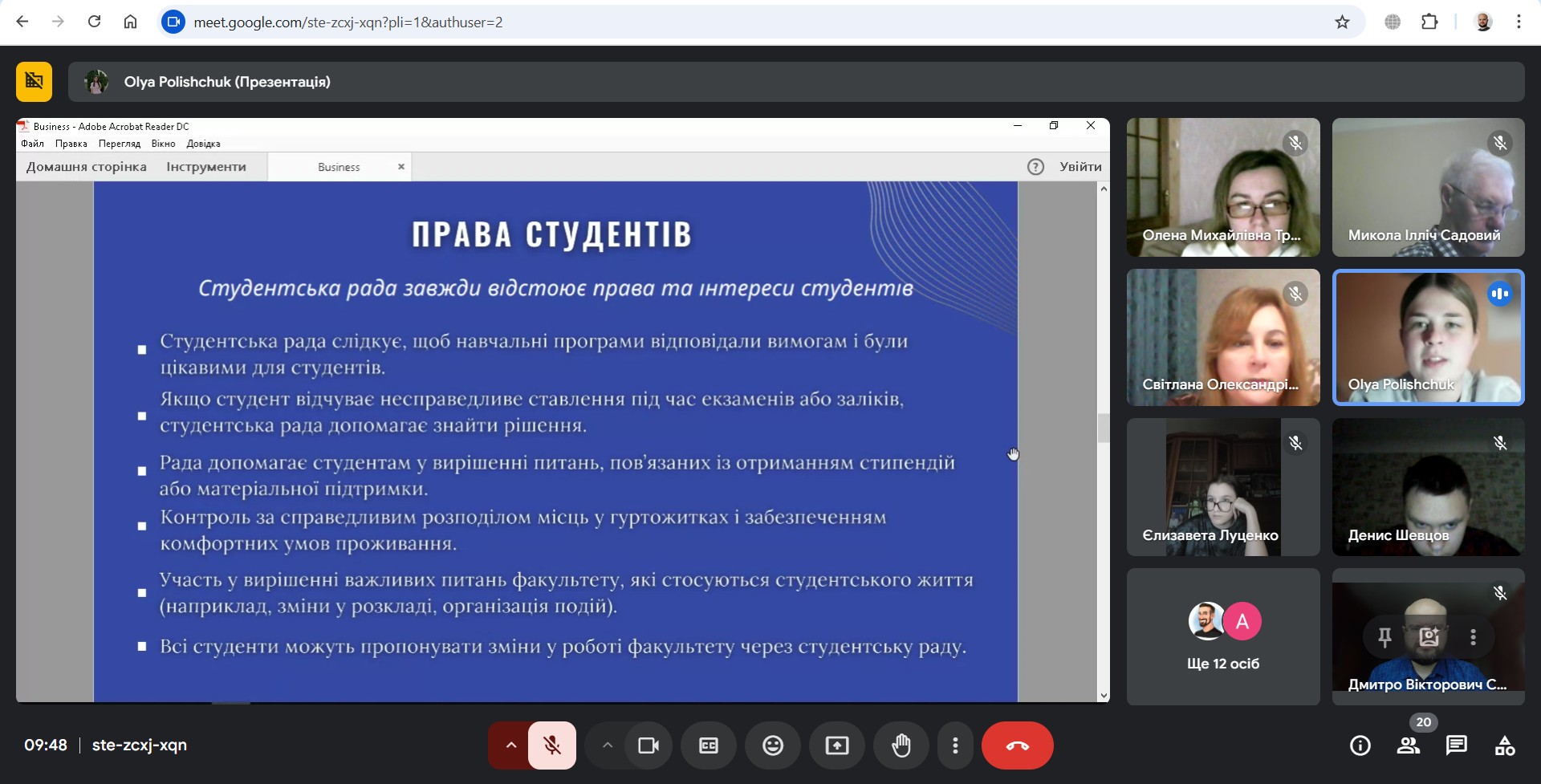
Task: Click the 'Ще 12 осіб' participants tile
Action: (x=1222, y=637)
